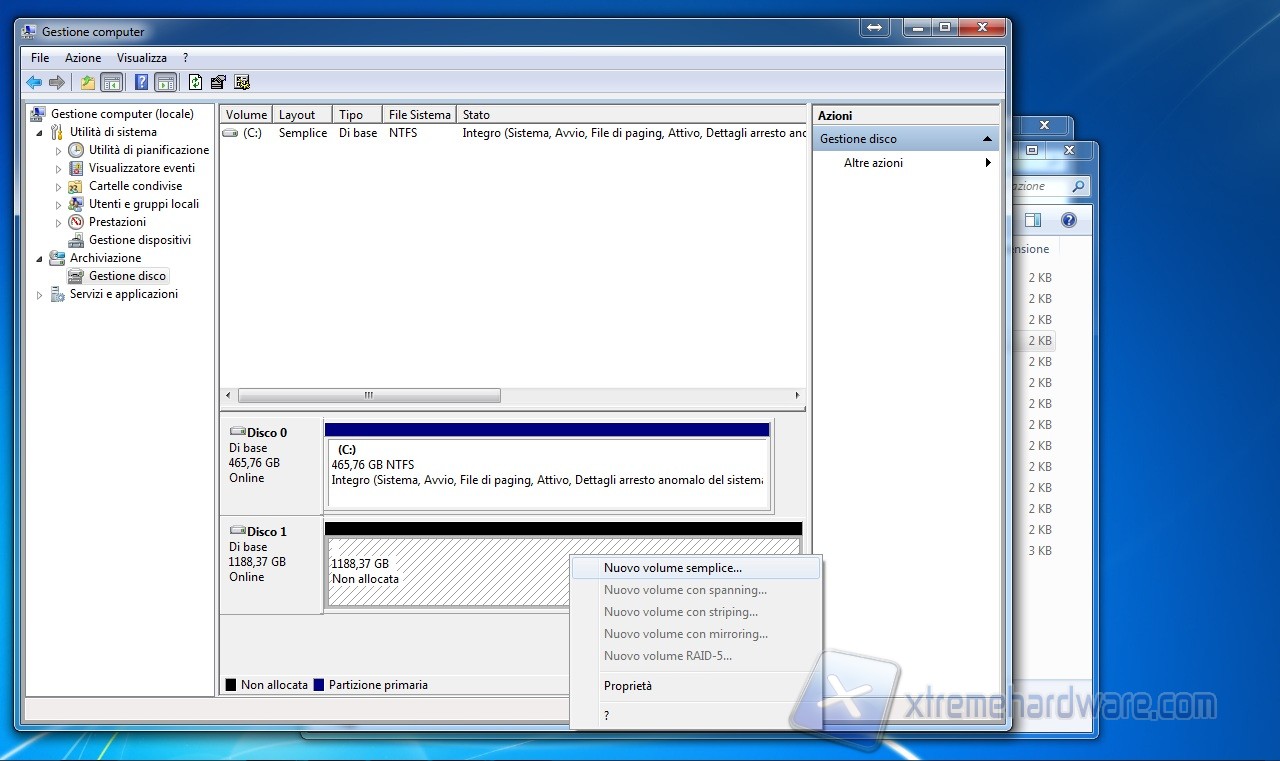Viewport: 1280px width, 761px height.
Task: Click the Disco 1 drive icon
Action: [238, 531]
